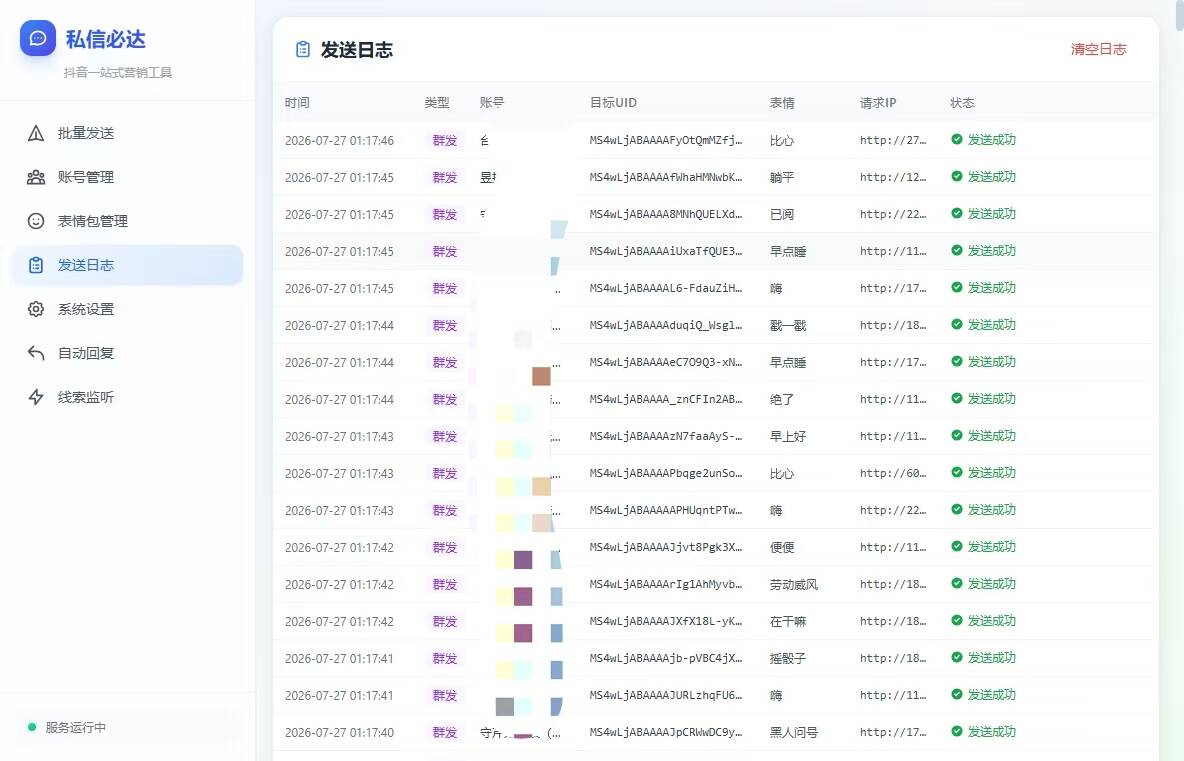Click UID MS4wLjABAAAAPbqge2unSo…
This screenshot has width=1184, height=761.
click(666, 473)
